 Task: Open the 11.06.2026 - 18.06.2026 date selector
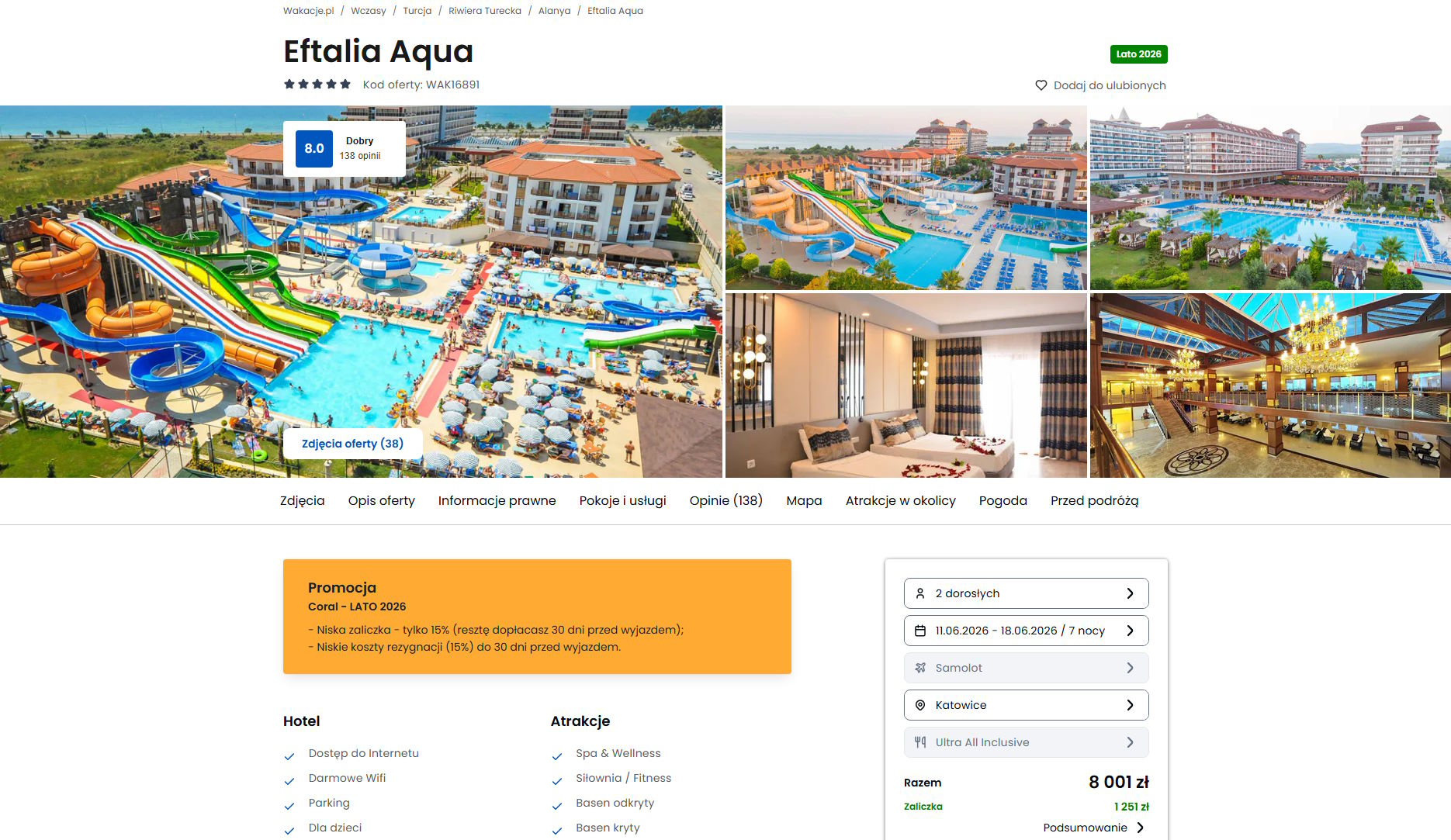pos(1026,631)
